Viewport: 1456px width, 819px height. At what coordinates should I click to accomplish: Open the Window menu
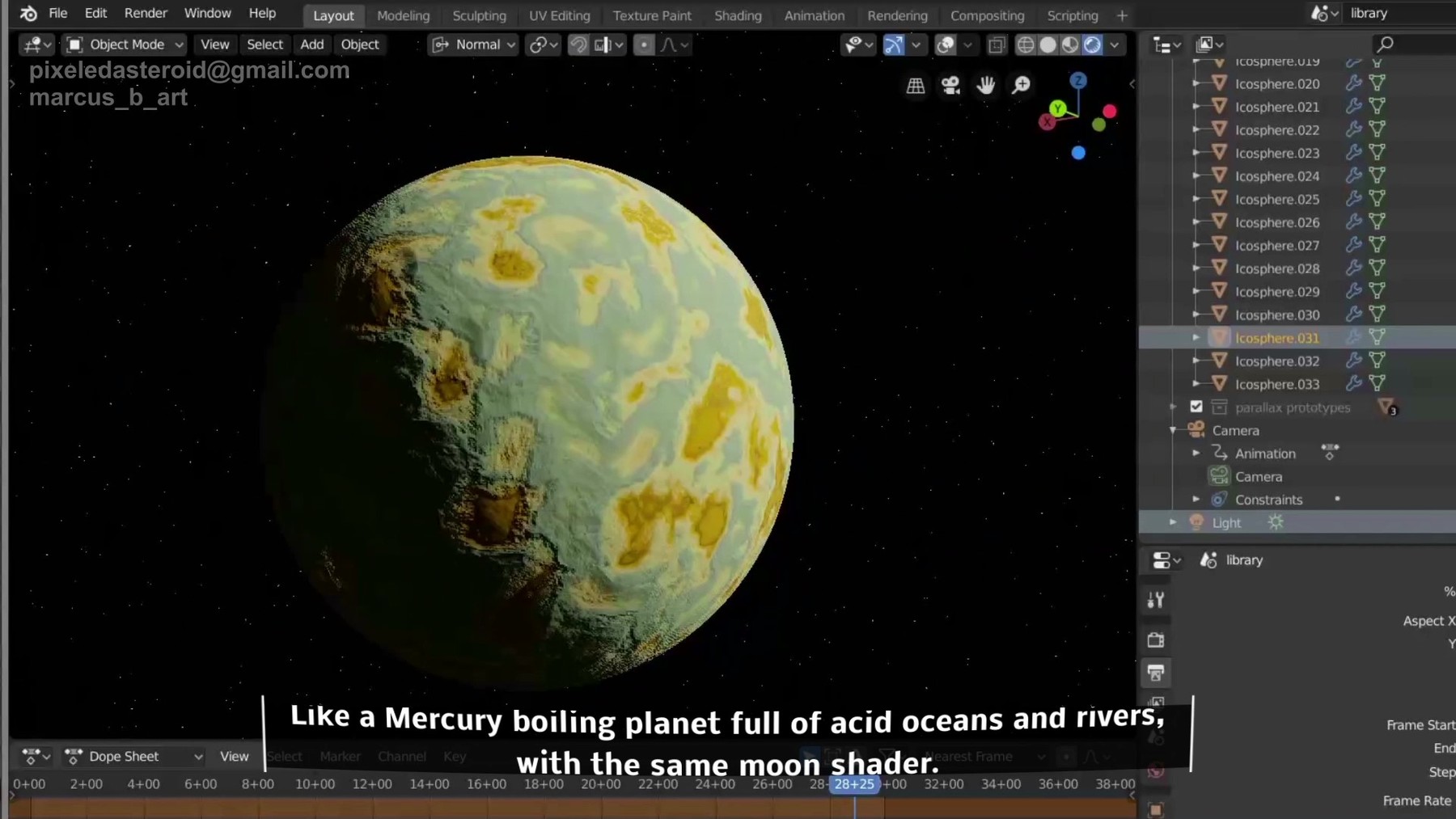(208, 14)
